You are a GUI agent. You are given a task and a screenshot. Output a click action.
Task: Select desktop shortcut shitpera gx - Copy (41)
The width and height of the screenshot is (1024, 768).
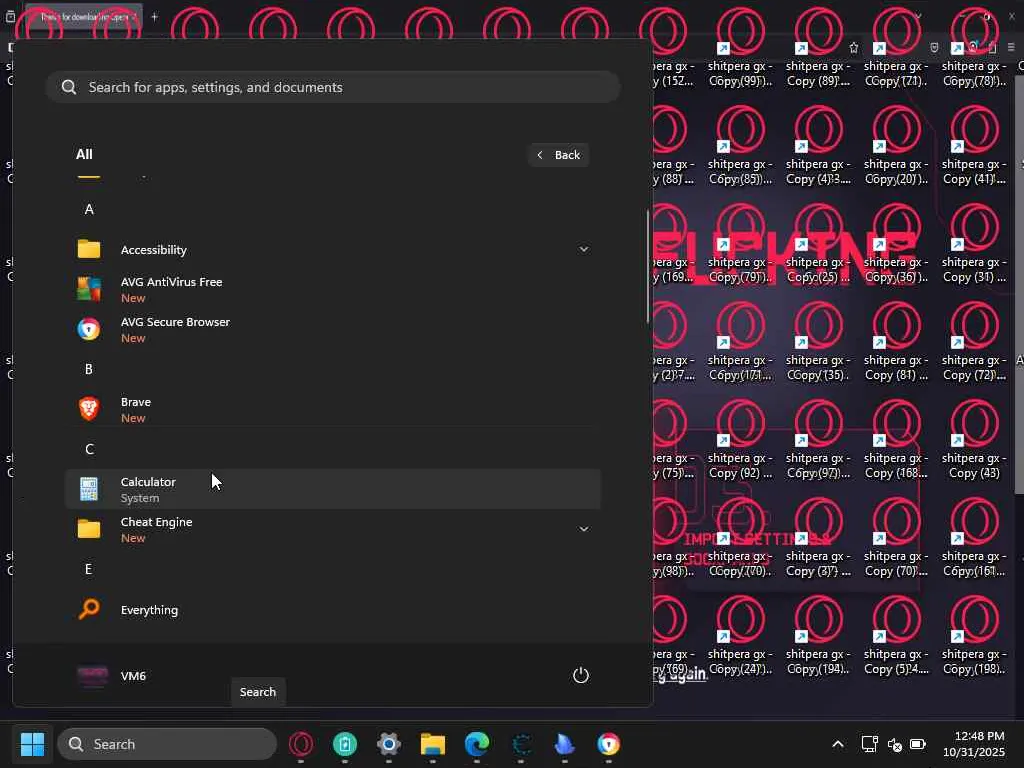coord(974,147)
